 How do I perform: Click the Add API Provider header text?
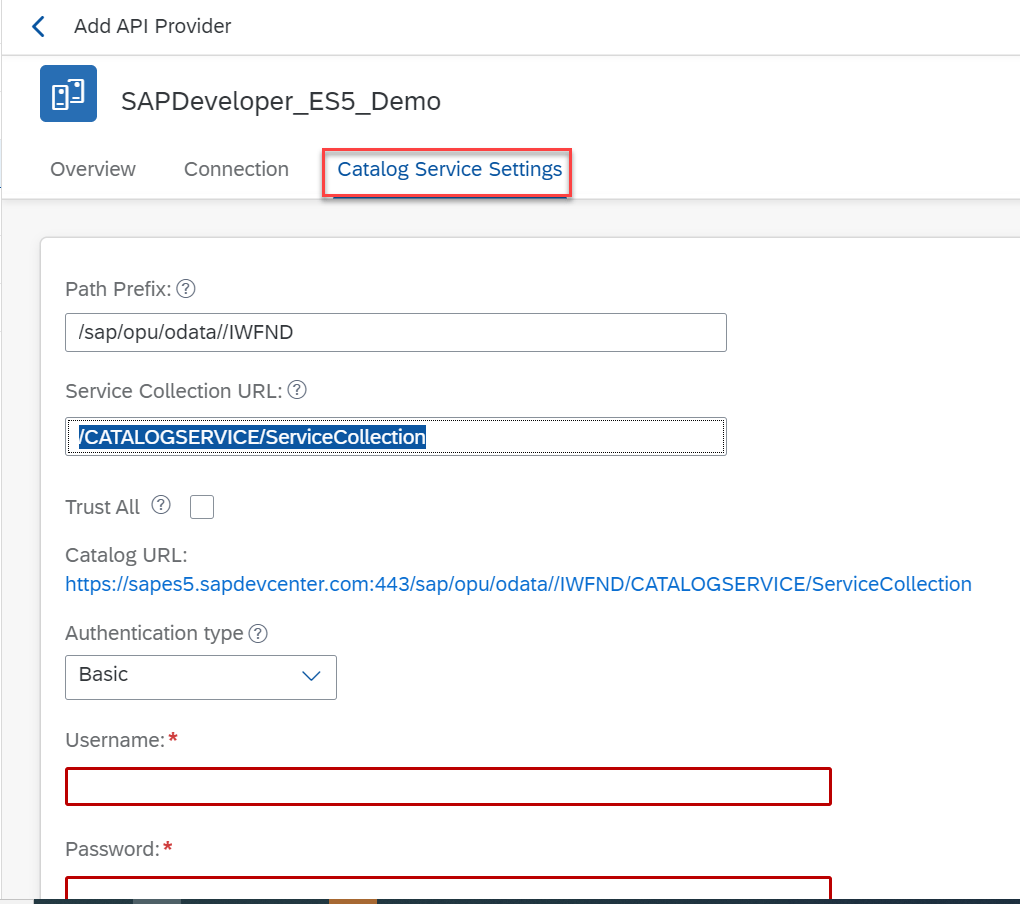point(152,27)
